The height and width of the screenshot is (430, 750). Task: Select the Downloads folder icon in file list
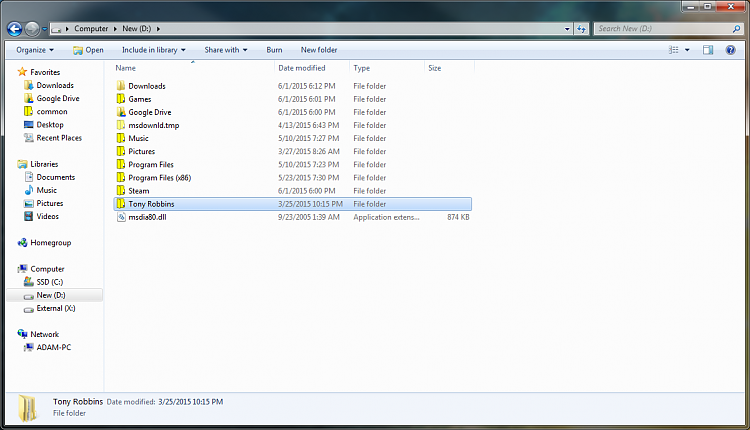[121, 86]
